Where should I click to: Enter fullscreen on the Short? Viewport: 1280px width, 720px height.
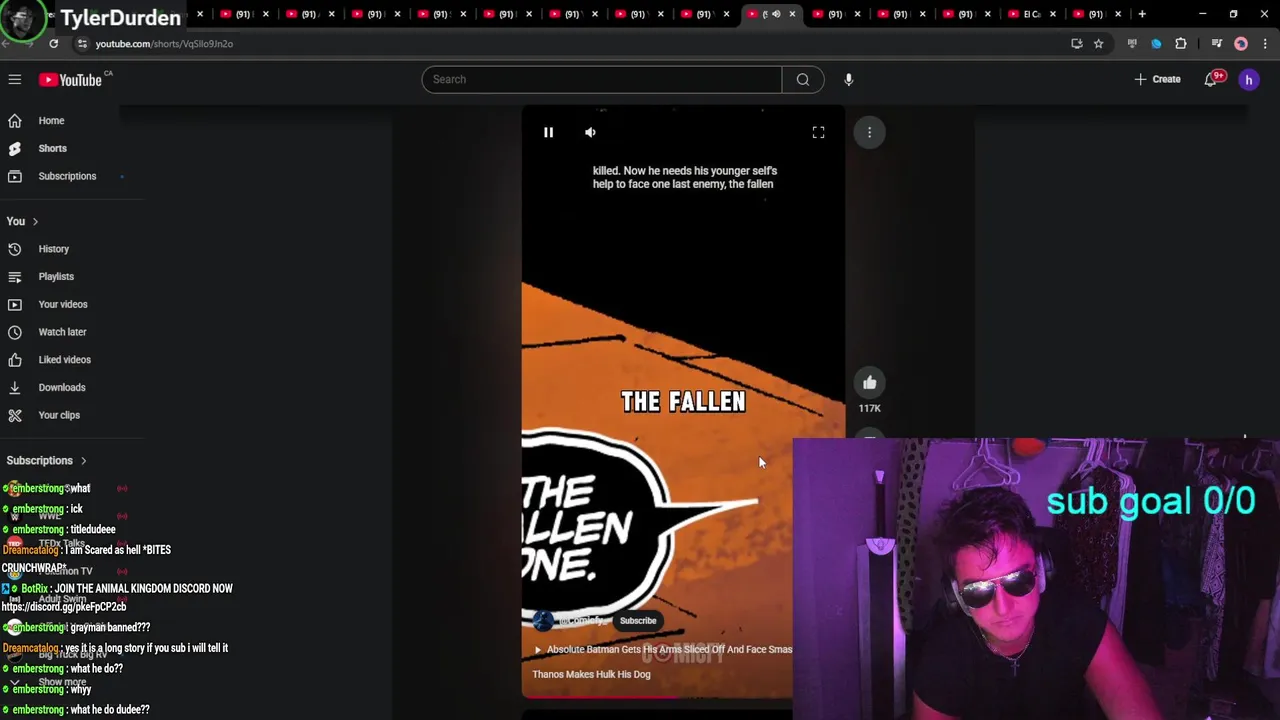818,132
